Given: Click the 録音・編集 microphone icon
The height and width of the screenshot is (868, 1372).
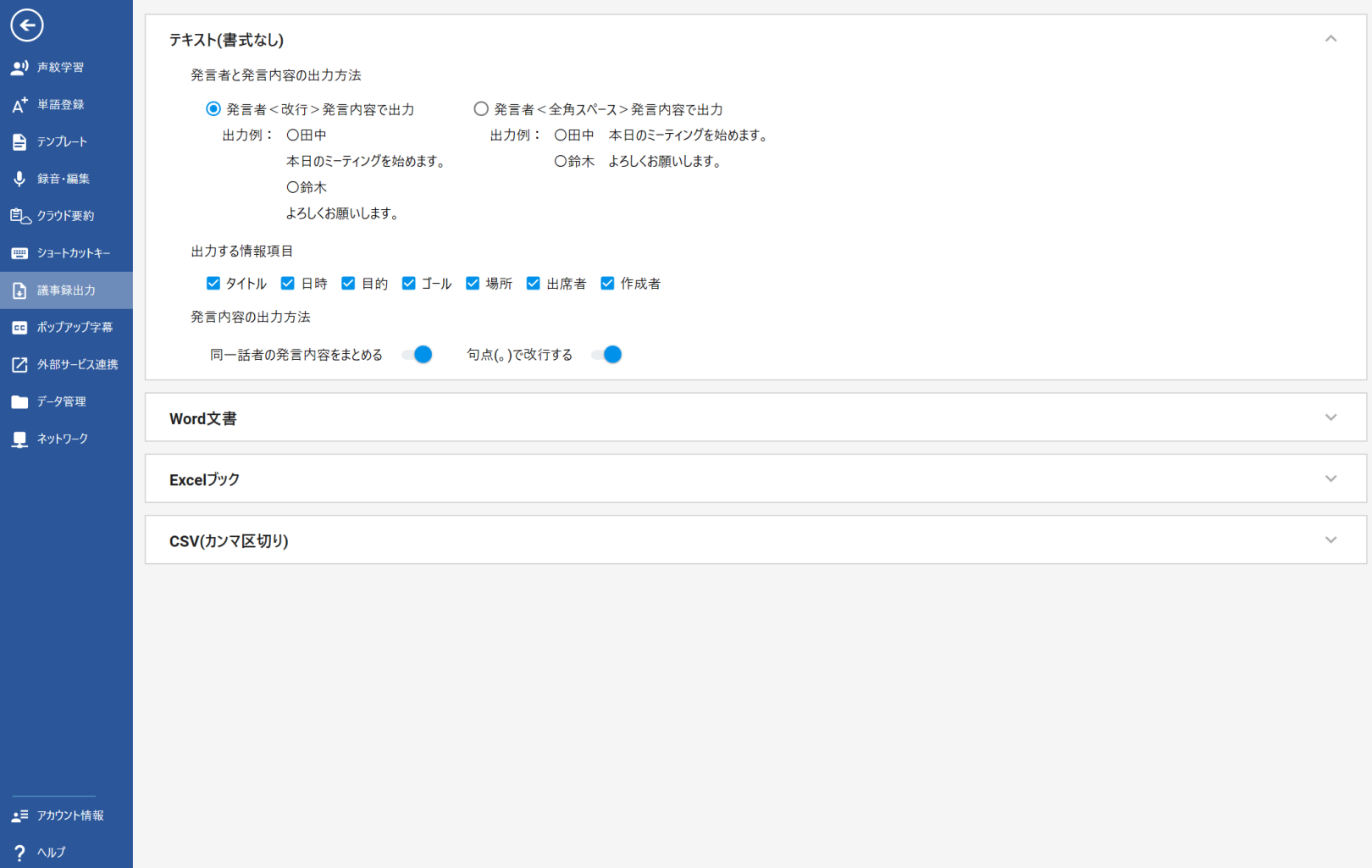Looking at the screenshot, I should pos(19,179).
